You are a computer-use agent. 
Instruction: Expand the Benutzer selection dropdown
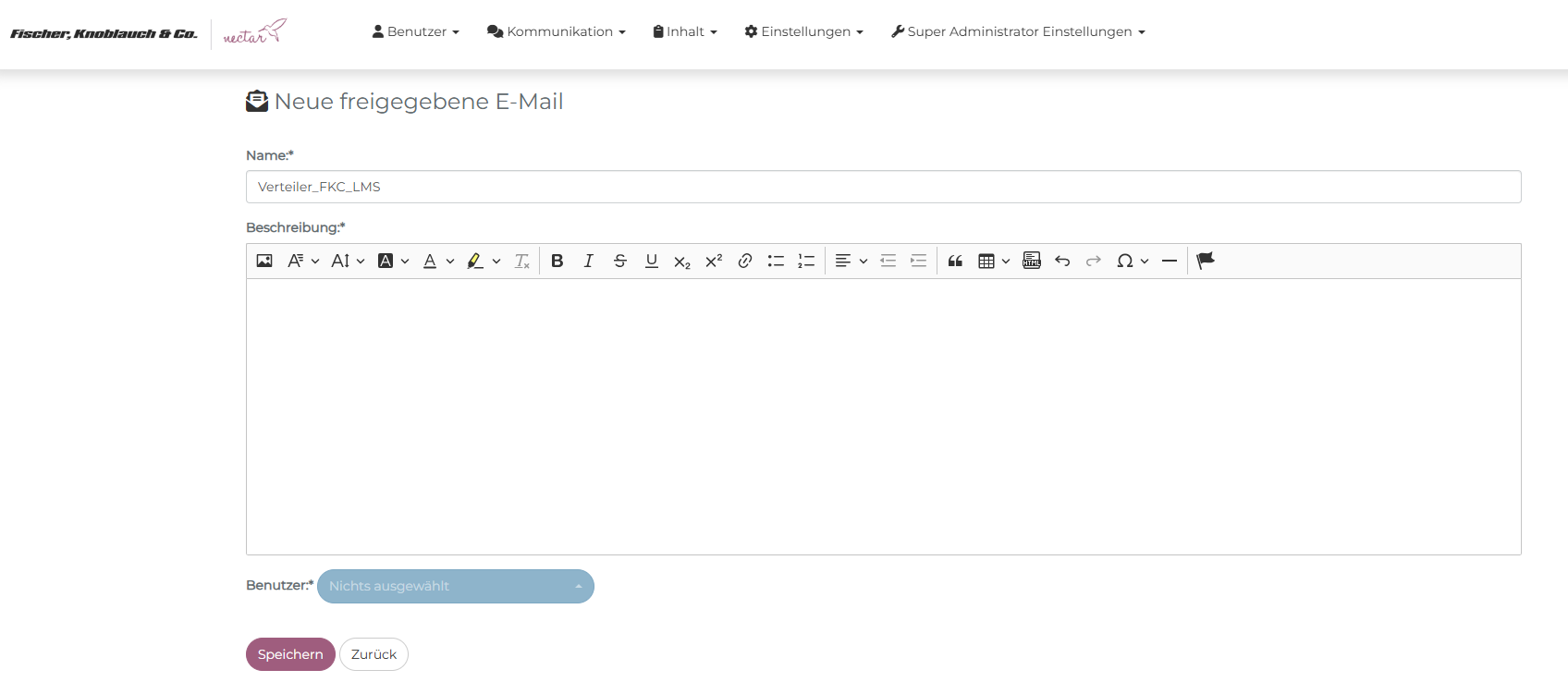455,586
